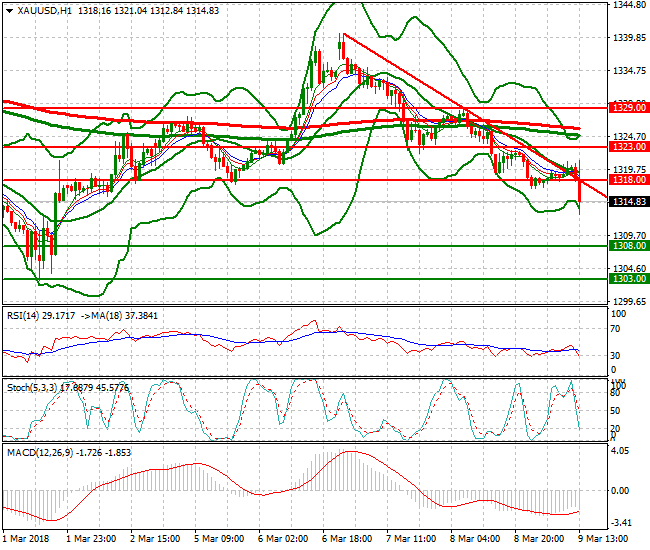Click the 2 Mar 15:00 time label

pyautogui.click(x=155, y=539)
